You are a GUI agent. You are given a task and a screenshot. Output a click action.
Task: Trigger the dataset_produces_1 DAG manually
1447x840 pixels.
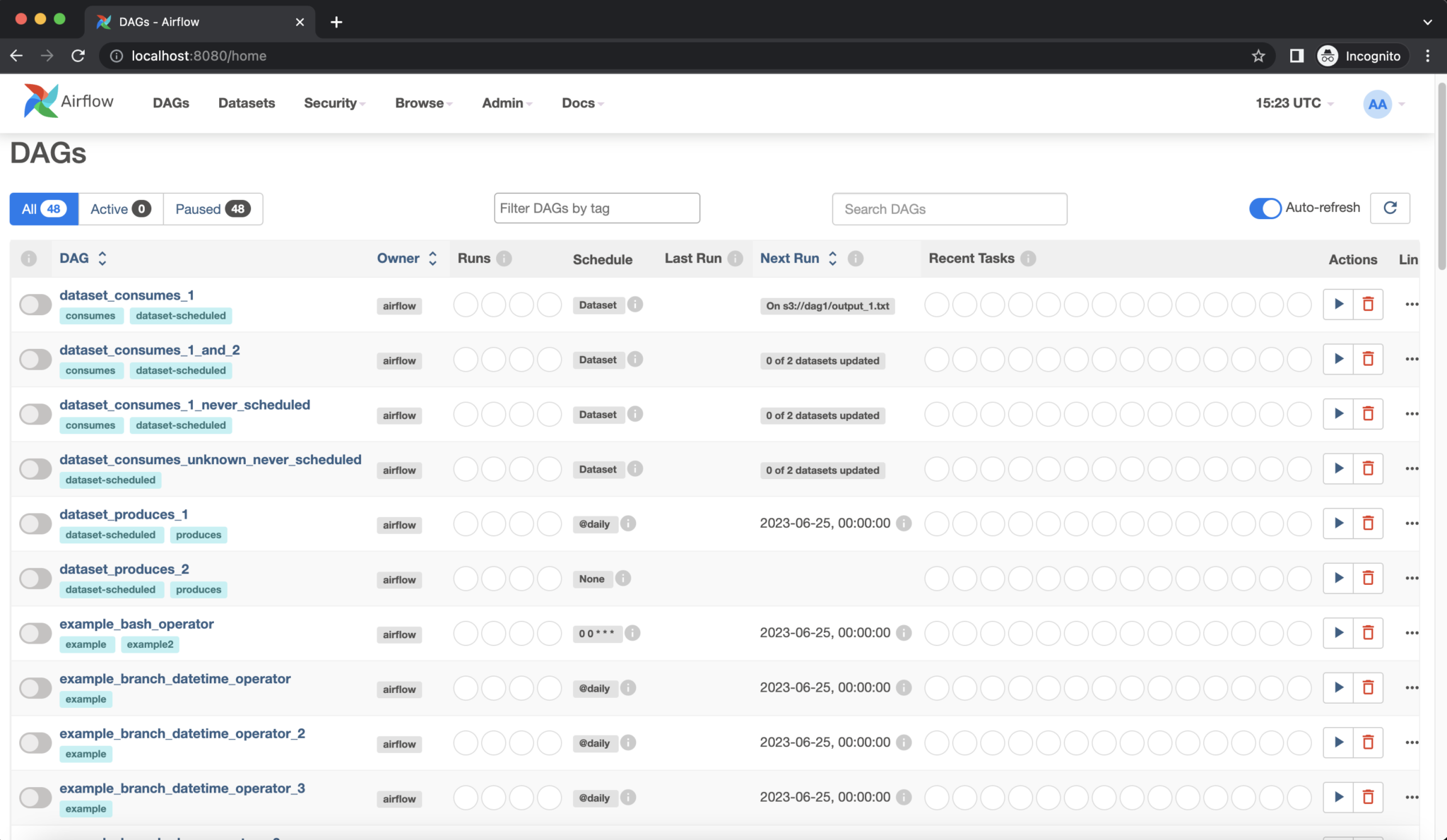(x=1339, y=523)
